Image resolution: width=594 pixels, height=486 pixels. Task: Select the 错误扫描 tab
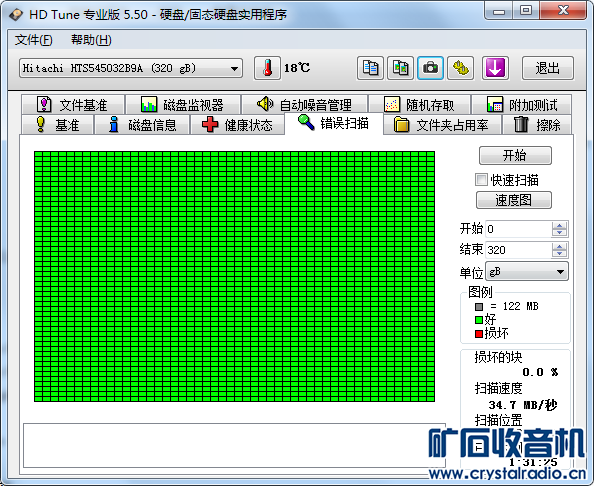[334, 123]
